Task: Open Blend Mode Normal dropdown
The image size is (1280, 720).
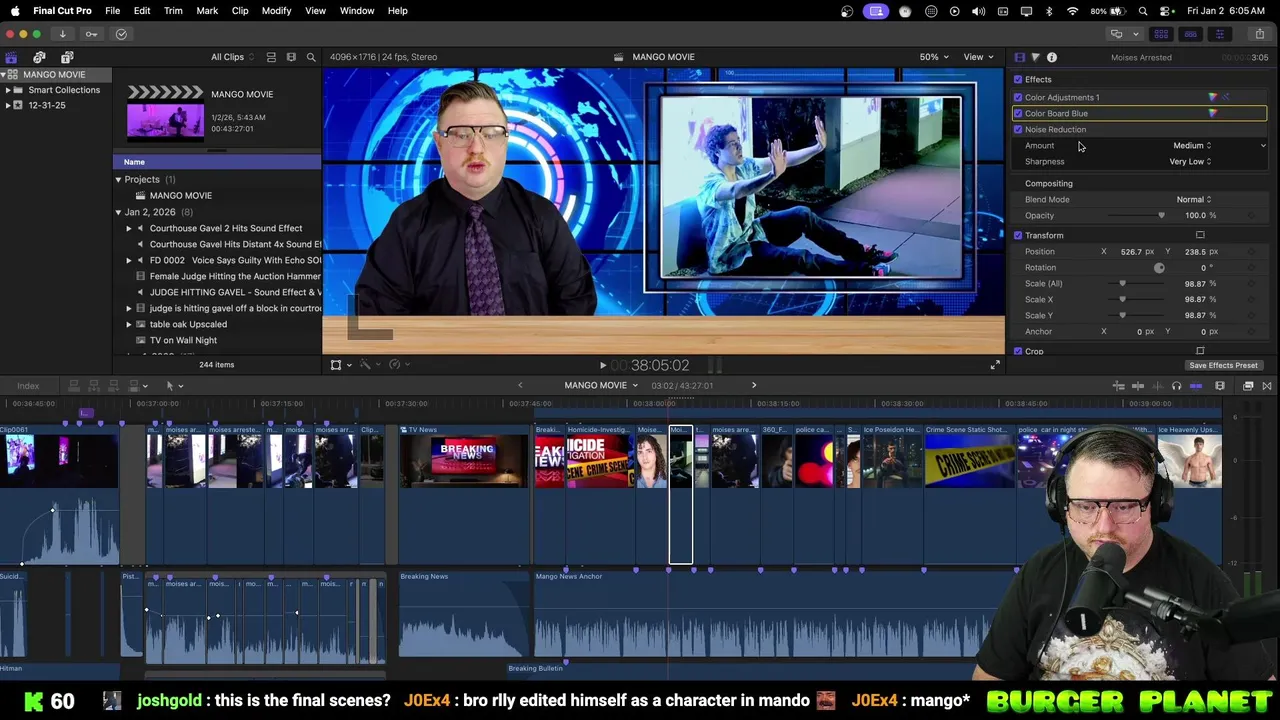Action: pyautogui.click(x=1193, y=199)
